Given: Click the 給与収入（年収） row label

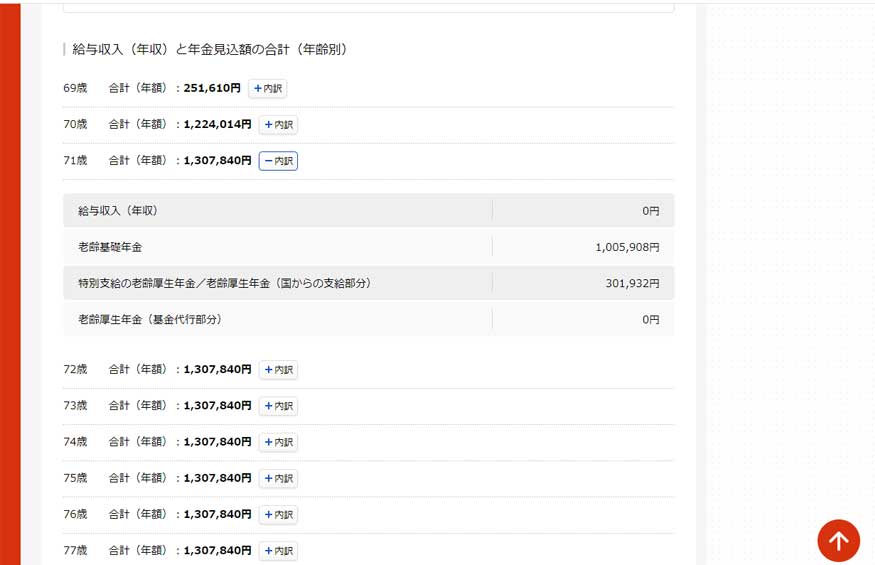Looking at the screenshot, I should point(118,210).
